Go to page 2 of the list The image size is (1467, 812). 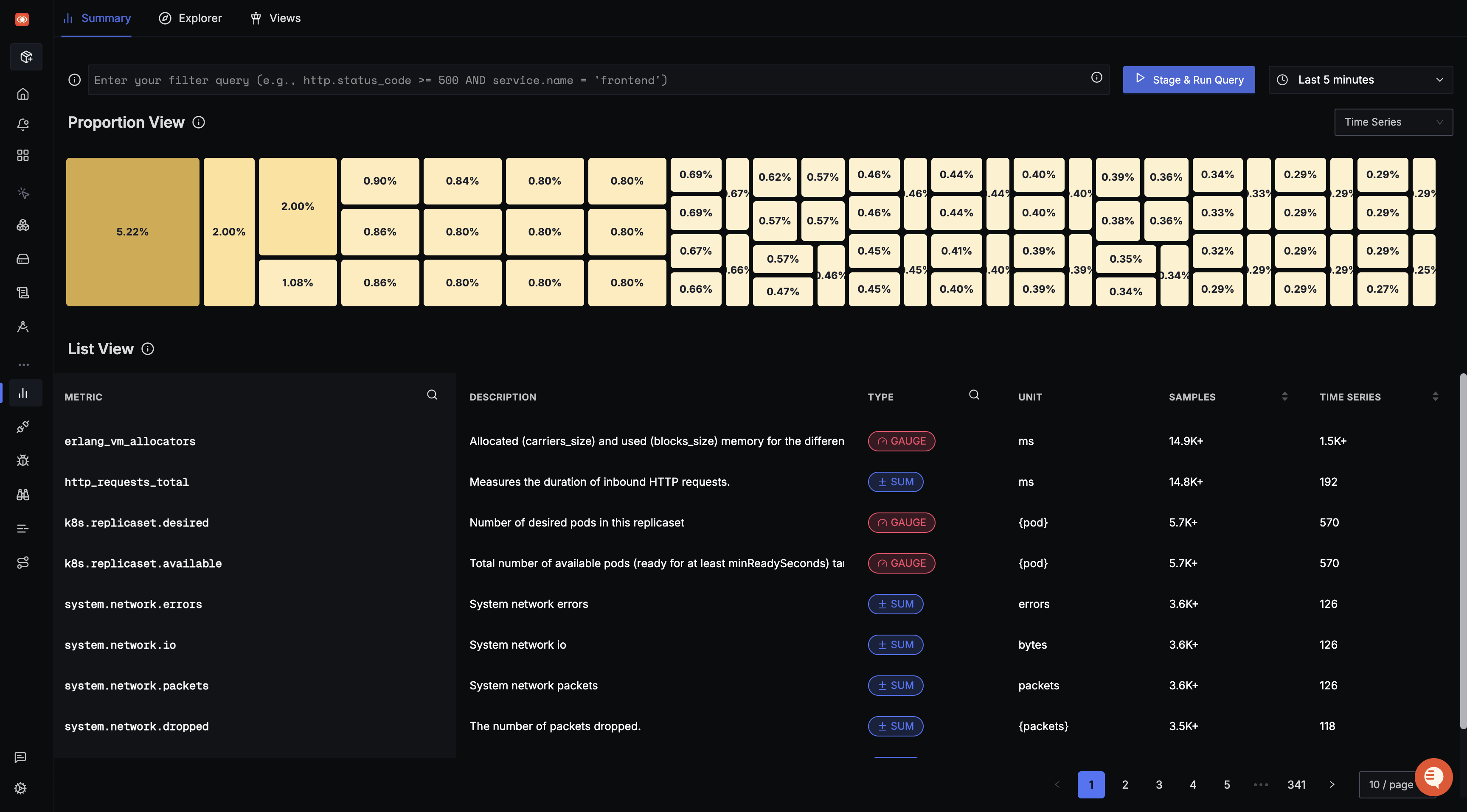1125,785
